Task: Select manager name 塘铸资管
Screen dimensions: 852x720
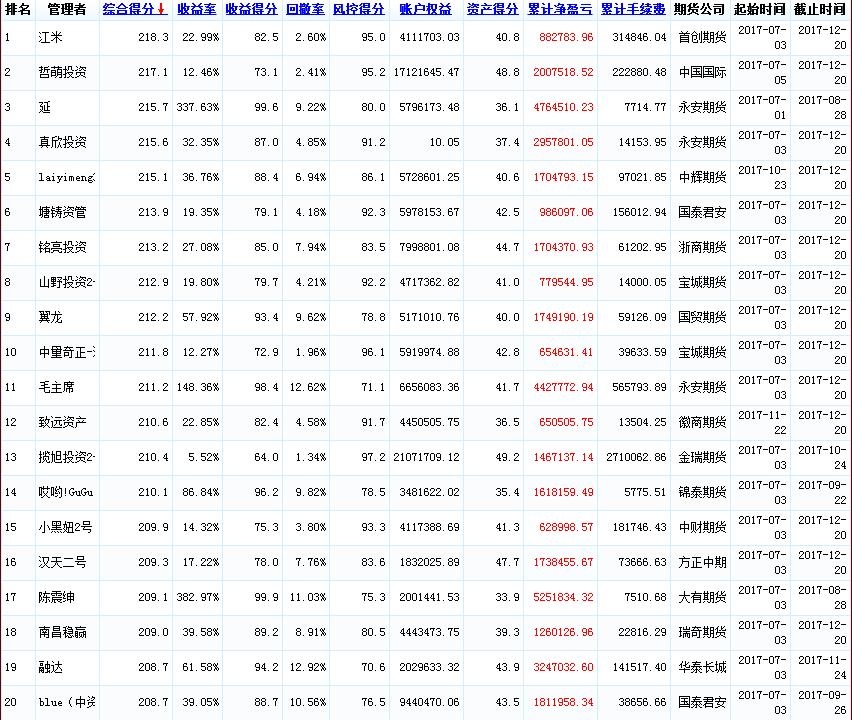Action: [62, 212]
